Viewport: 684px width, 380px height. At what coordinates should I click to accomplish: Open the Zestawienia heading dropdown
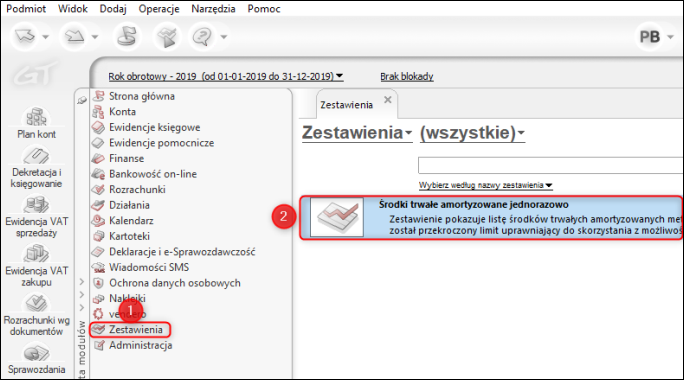pyautogui.click(x=357, y=133)
